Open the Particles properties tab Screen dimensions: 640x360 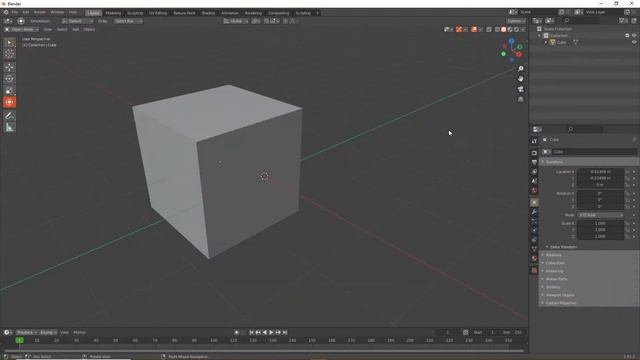tap(534, 221)
